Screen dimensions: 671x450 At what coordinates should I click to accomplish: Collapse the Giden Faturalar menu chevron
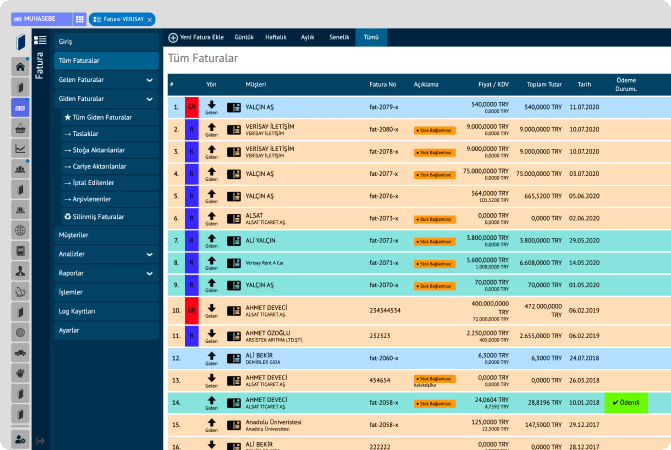[x=149, y=99]
